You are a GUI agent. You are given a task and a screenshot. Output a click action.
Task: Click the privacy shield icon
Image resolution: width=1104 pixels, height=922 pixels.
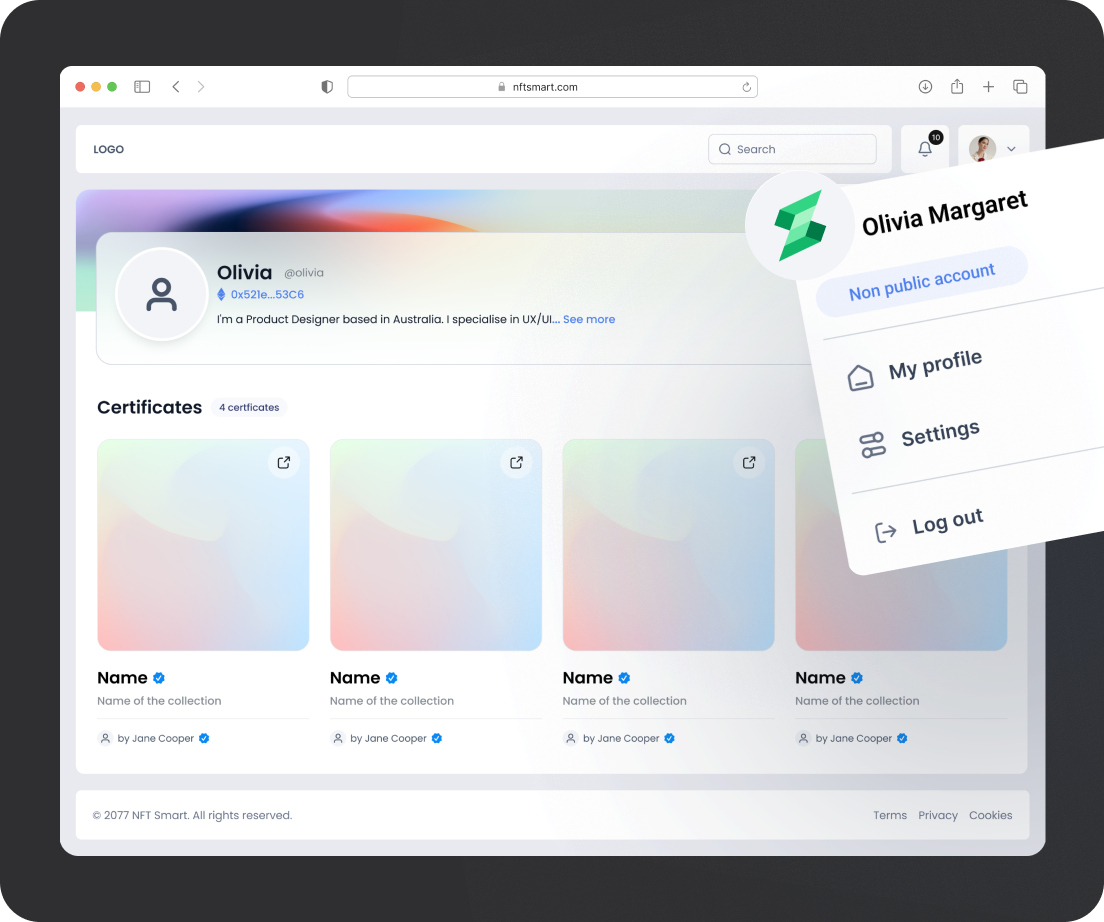327,87
